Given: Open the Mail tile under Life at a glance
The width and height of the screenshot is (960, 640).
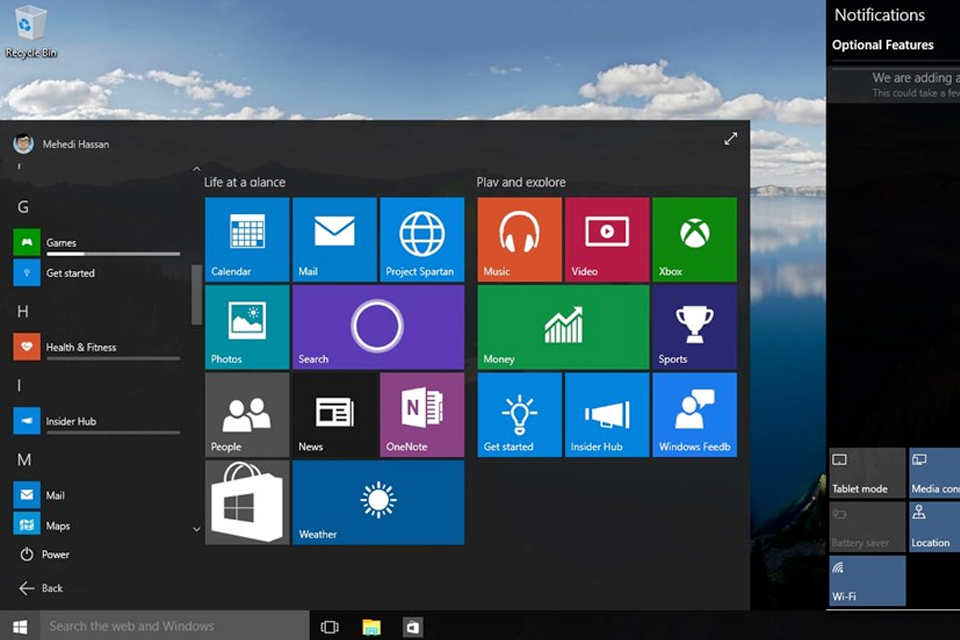Looking at the screenshot, I should coord(335,239).
